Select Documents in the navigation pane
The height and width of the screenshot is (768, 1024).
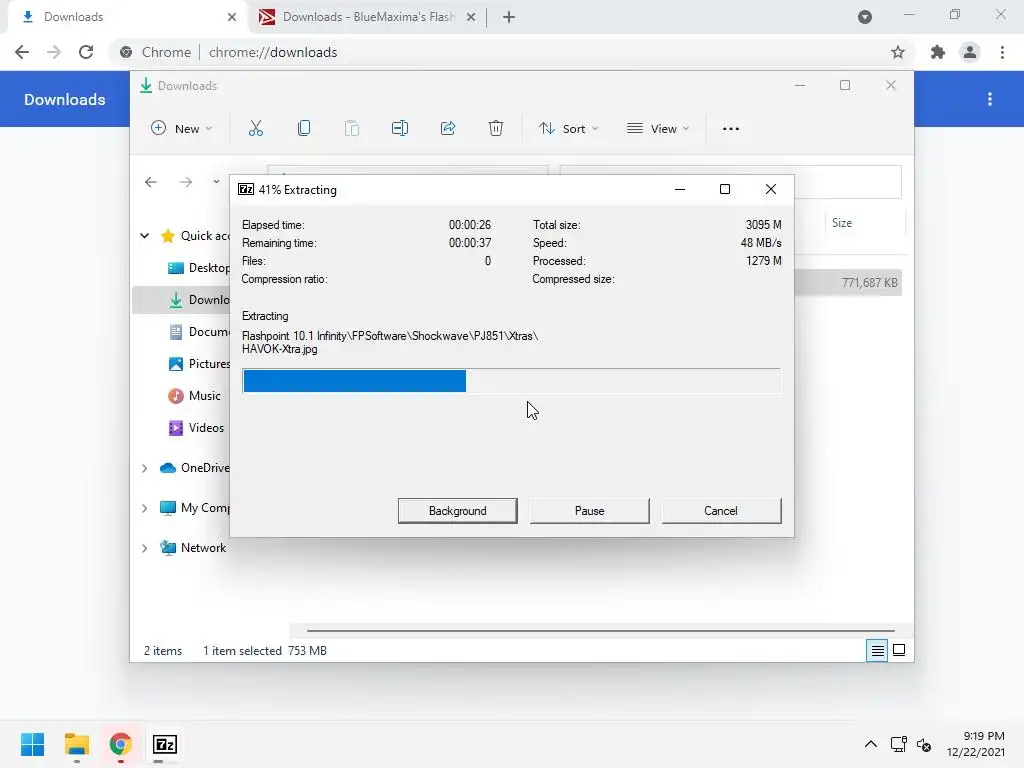pyautogui.click(x=199, y=332)
